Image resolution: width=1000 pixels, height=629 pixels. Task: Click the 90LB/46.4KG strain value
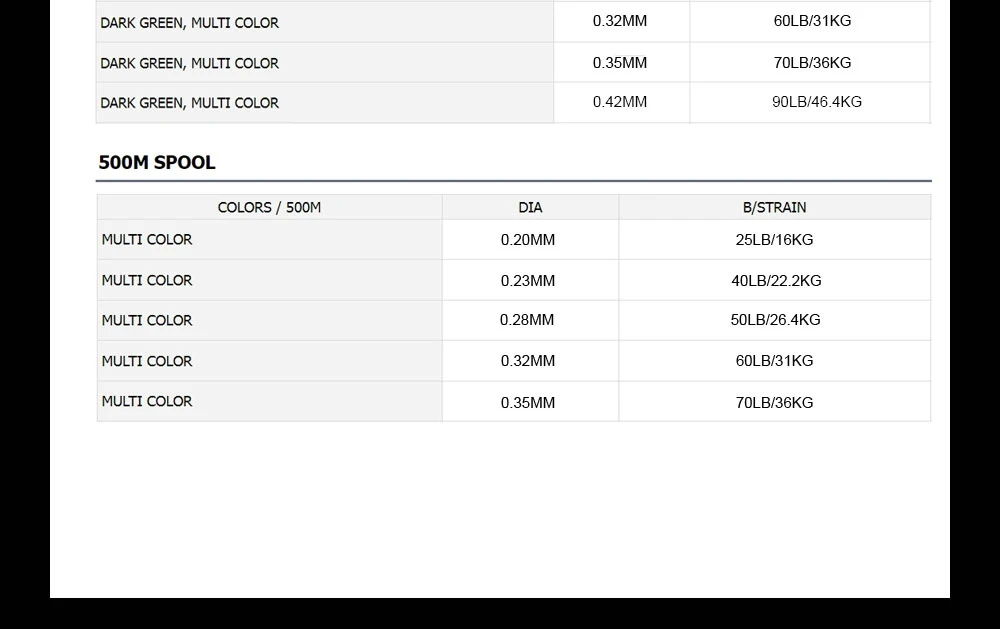pos(816,102)
